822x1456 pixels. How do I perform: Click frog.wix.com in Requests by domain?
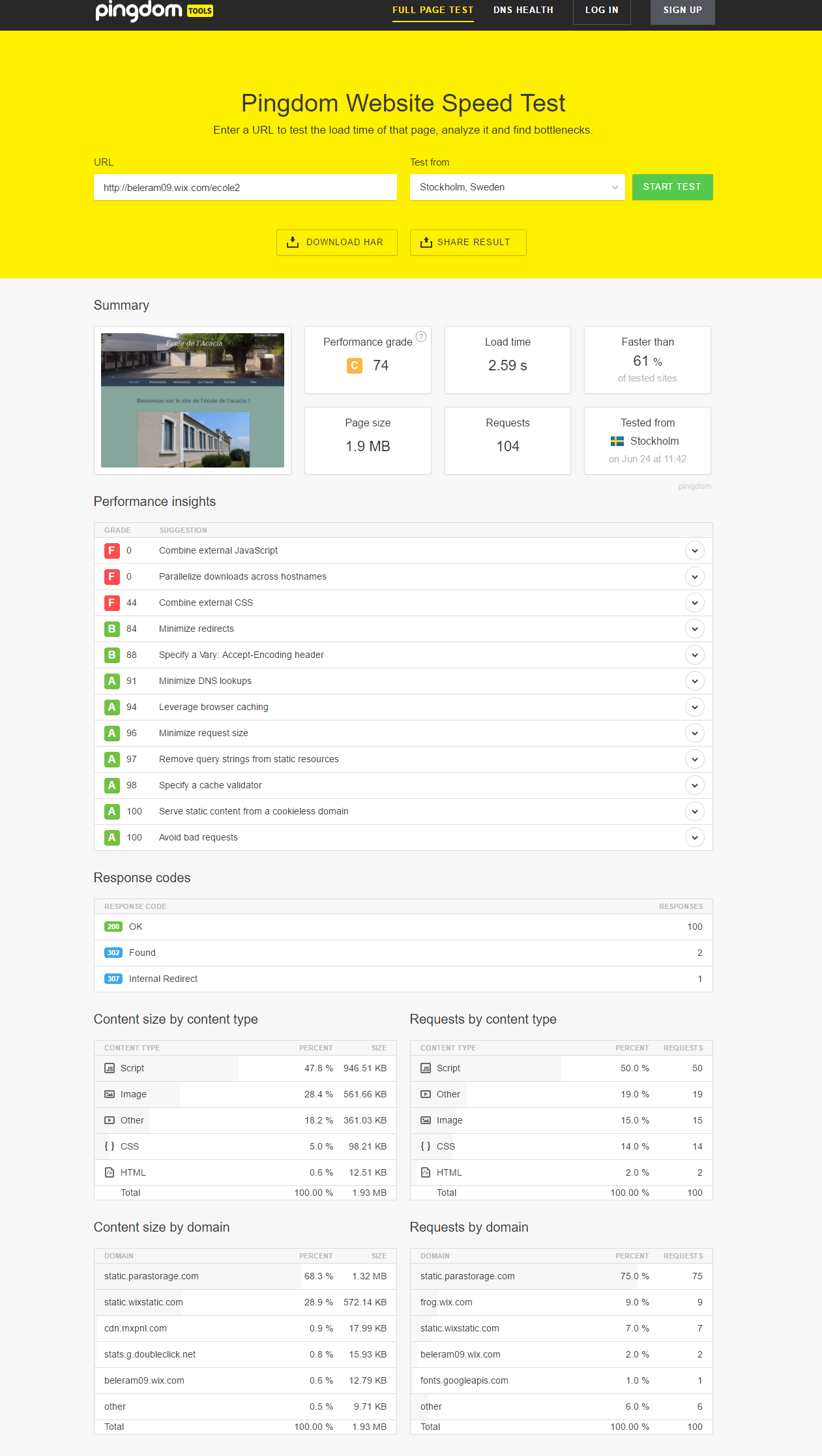coord(447,1303)
